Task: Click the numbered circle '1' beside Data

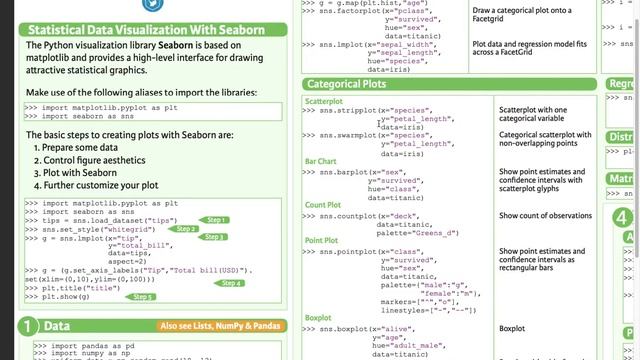Action: (27, 326)
